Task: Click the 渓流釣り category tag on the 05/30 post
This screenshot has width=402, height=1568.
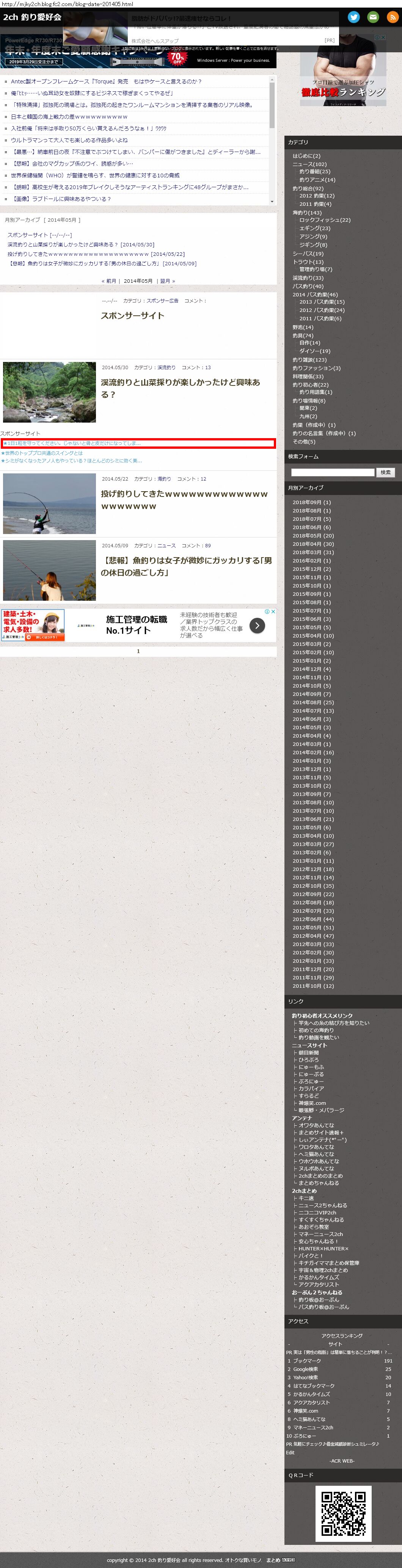Action: click(x=166, y=368)
